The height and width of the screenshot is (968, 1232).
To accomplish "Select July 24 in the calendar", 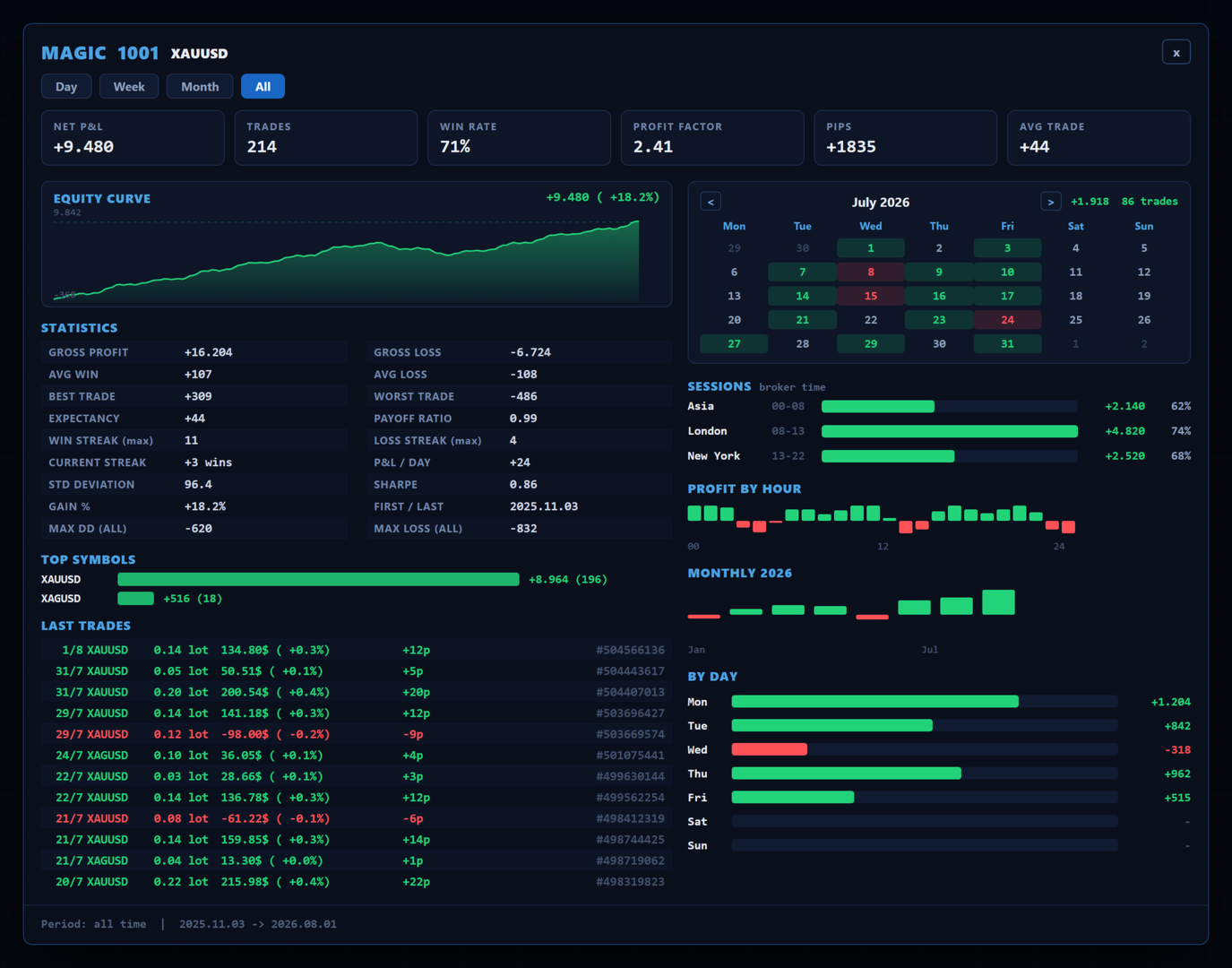I will [1007, 320].
